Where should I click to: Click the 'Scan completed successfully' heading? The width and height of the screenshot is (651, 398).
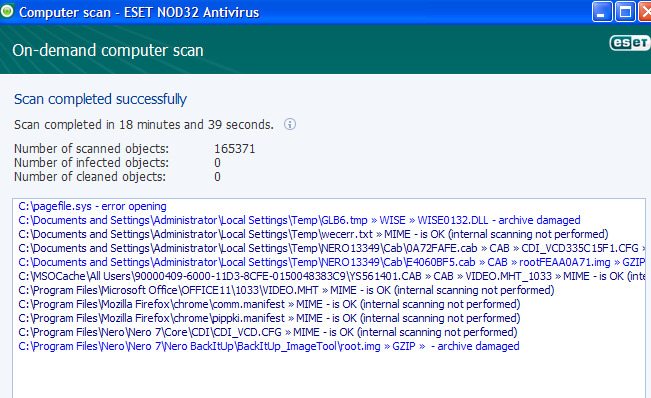tap(100, 99)
